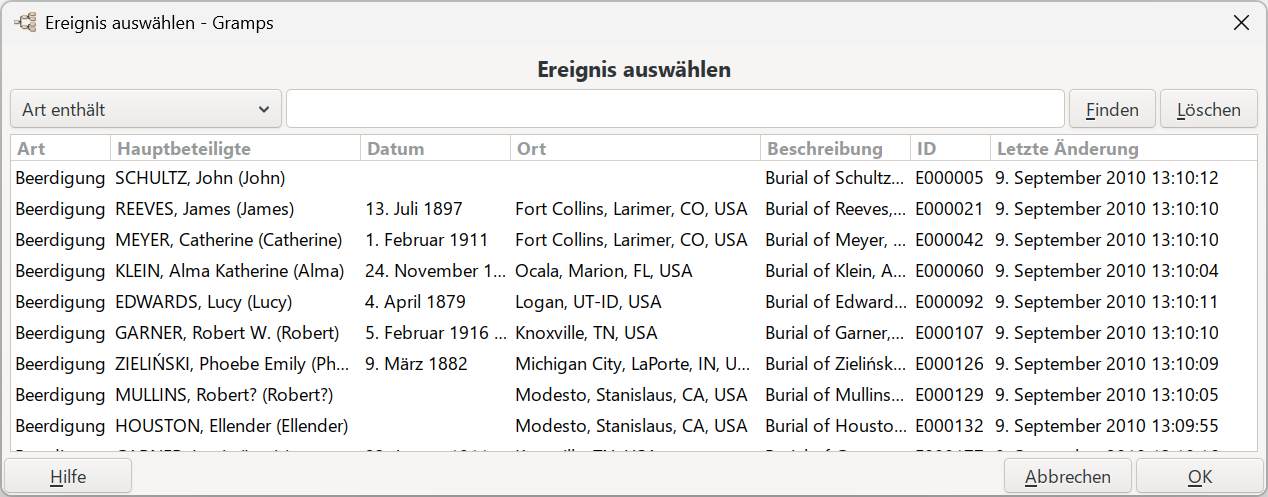Click Modesto place in HOUSTON row
Screen dimensions: 1268x497
(x=631, y=426)
